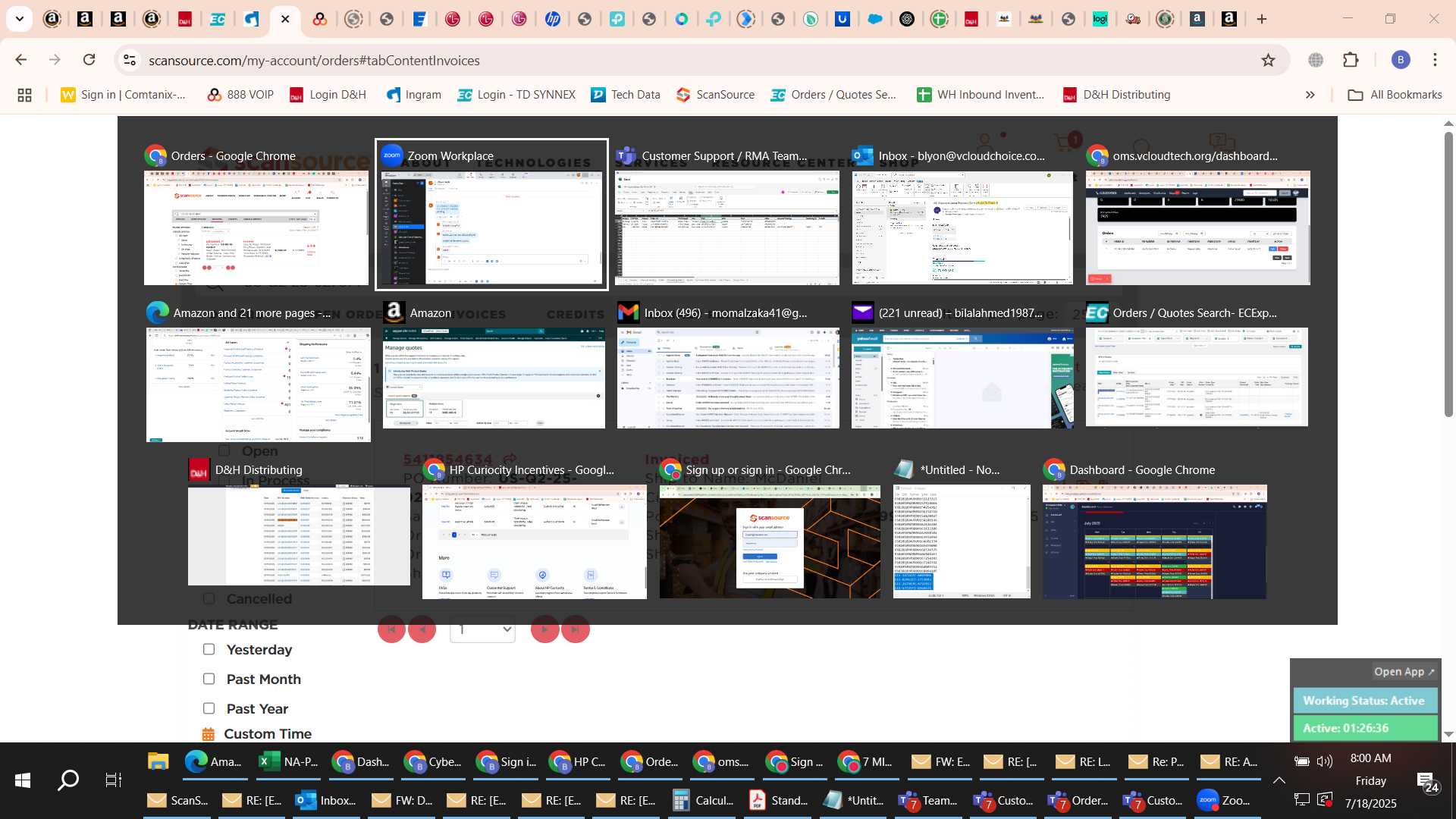1456x819 pixels.
Task: Open Chrome three-dot menu
Action: point(1435,60)
